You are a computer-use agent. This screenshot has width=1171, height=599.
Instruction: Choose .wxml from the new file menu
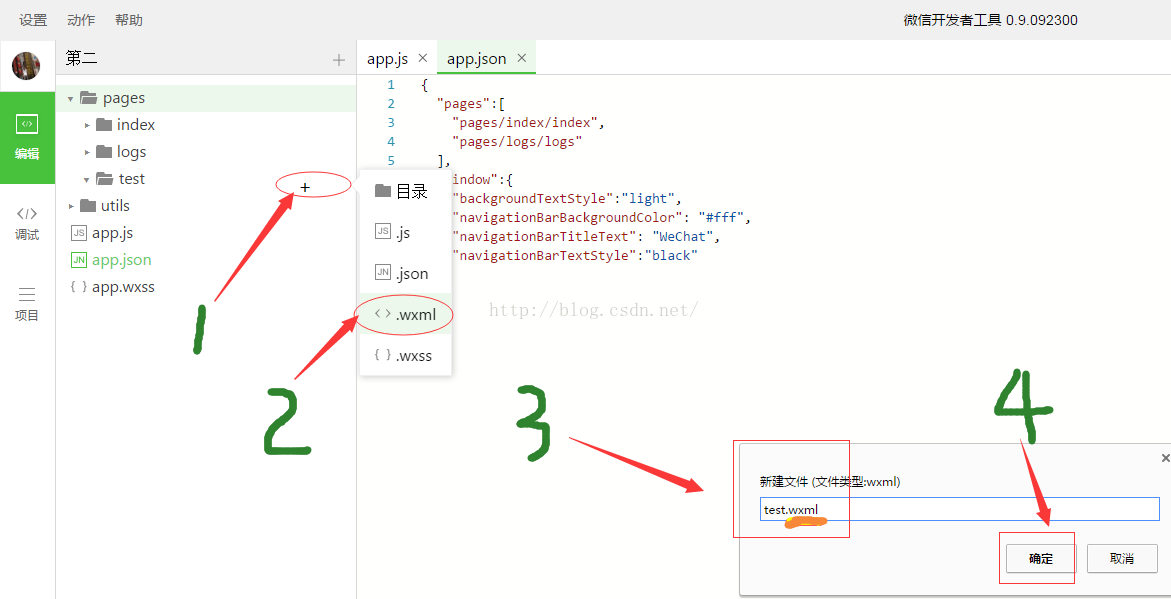tap(406, 315)
